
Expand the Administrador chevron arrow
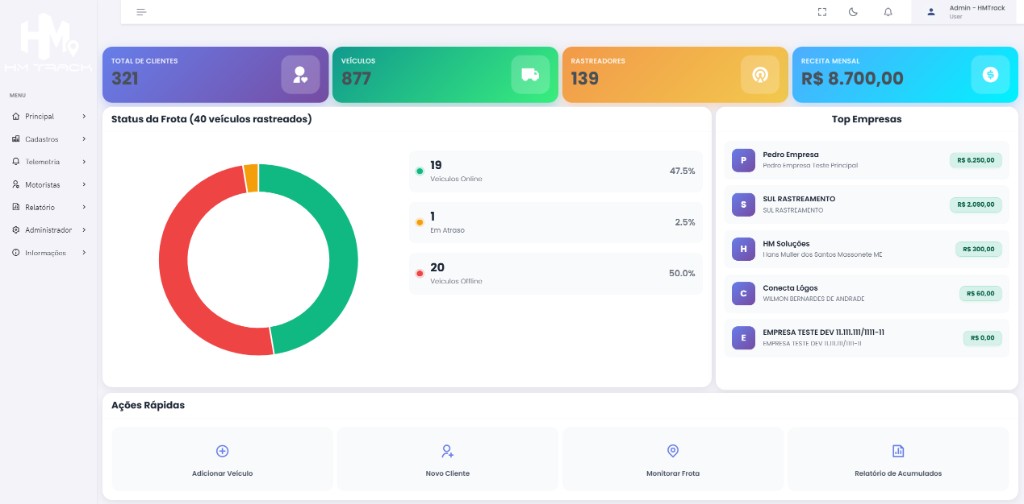pos(84,230)
